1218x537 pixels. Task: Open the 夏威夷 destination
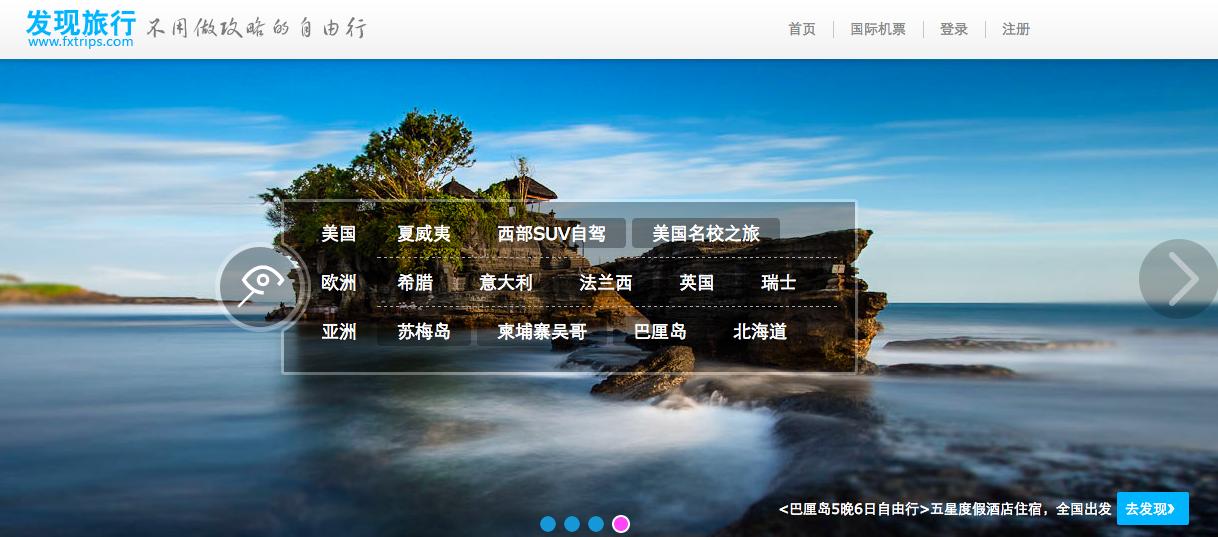[424, 234]
